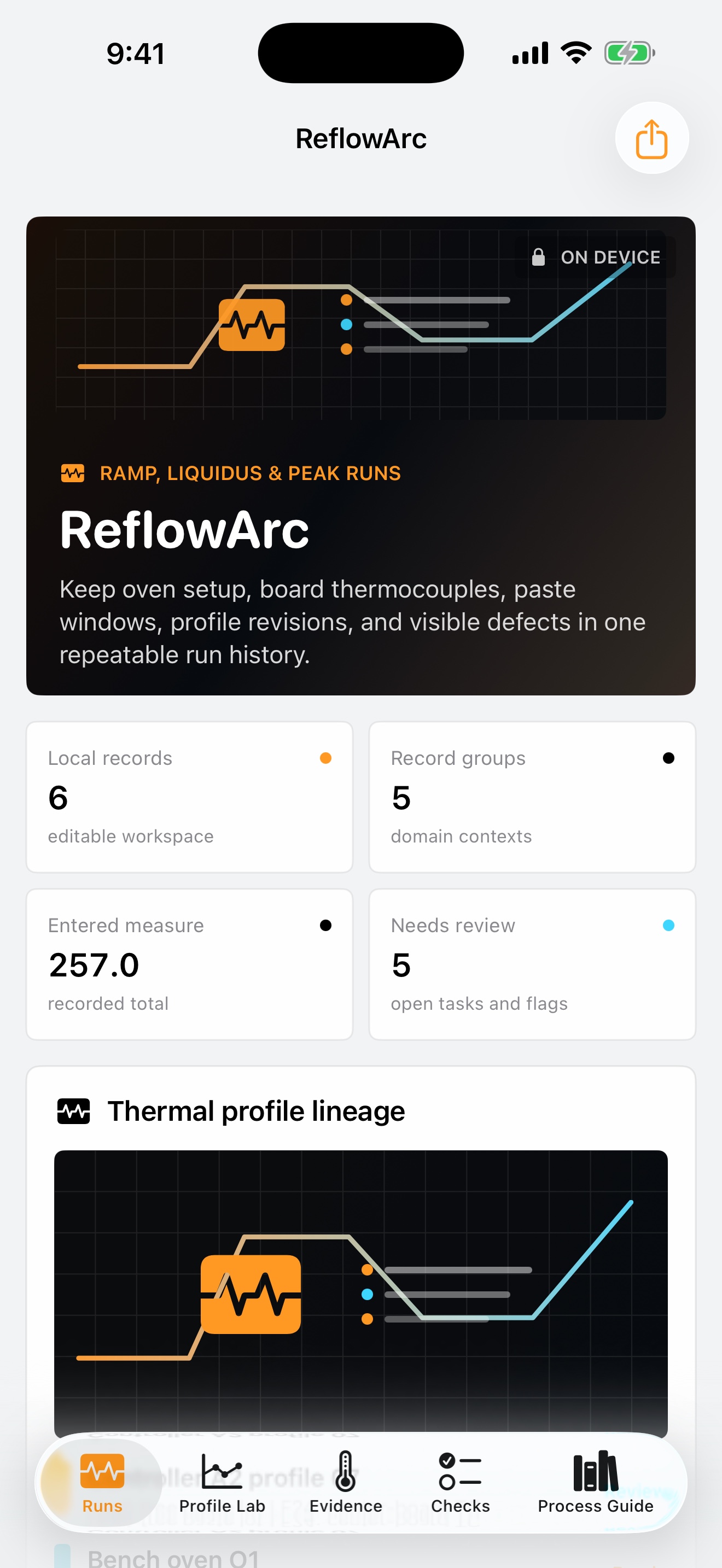Go to the Checks tab
722x1568 pixels.
[x=460, y=1484]
